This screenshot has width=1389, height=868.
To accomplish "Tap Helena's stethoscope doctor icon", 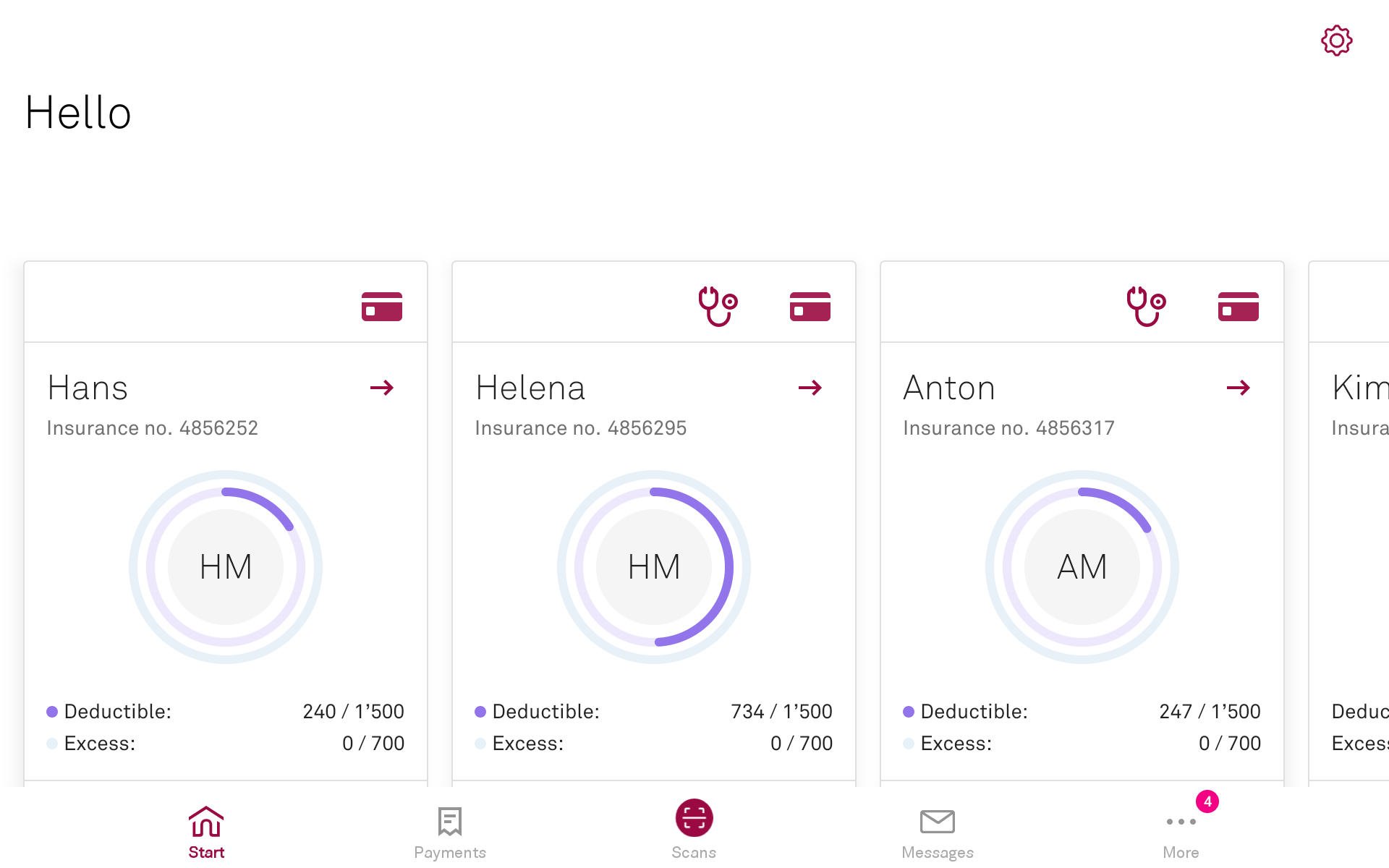I will 717,306.
